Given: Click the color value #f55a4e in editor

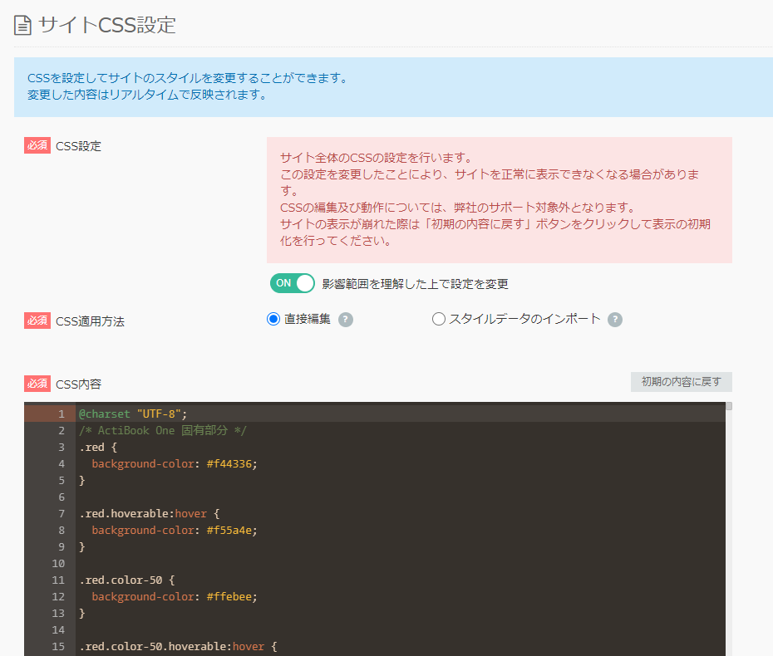Looking at the screenshot, I should pyautogui.click(x=229, y=530).
